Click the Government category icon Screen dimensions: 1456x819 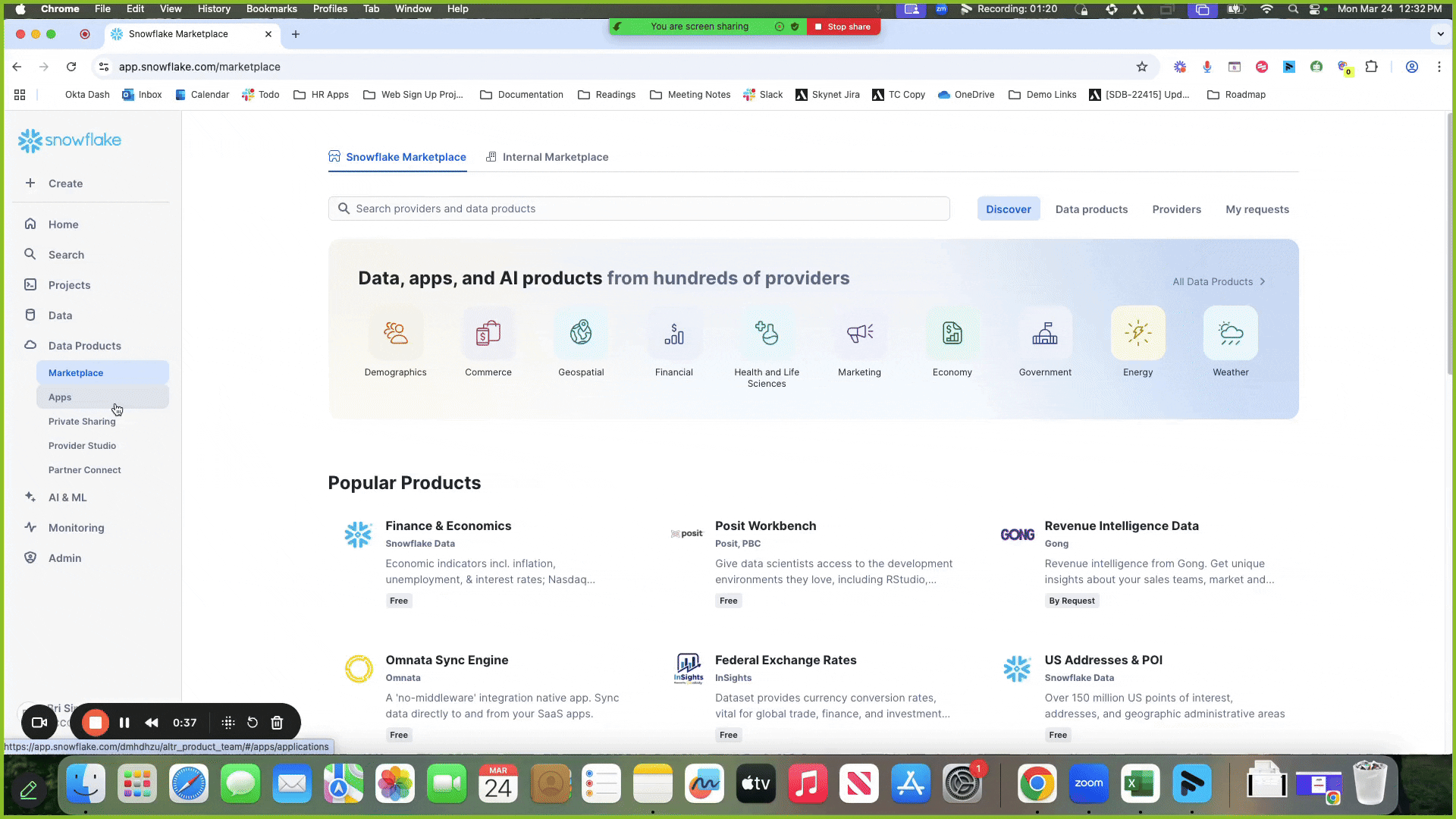pos(1045,333)
